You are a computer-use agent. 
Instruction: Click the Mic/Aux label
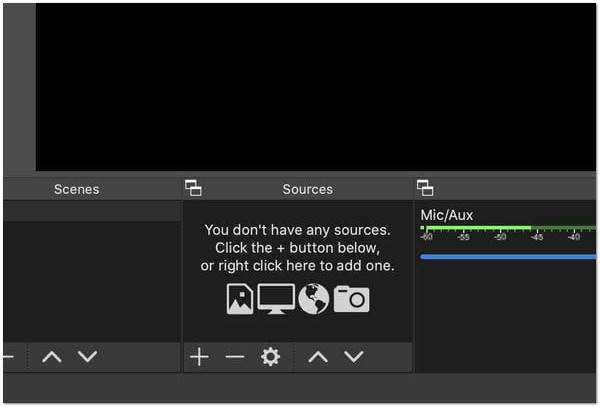[447, 215]
